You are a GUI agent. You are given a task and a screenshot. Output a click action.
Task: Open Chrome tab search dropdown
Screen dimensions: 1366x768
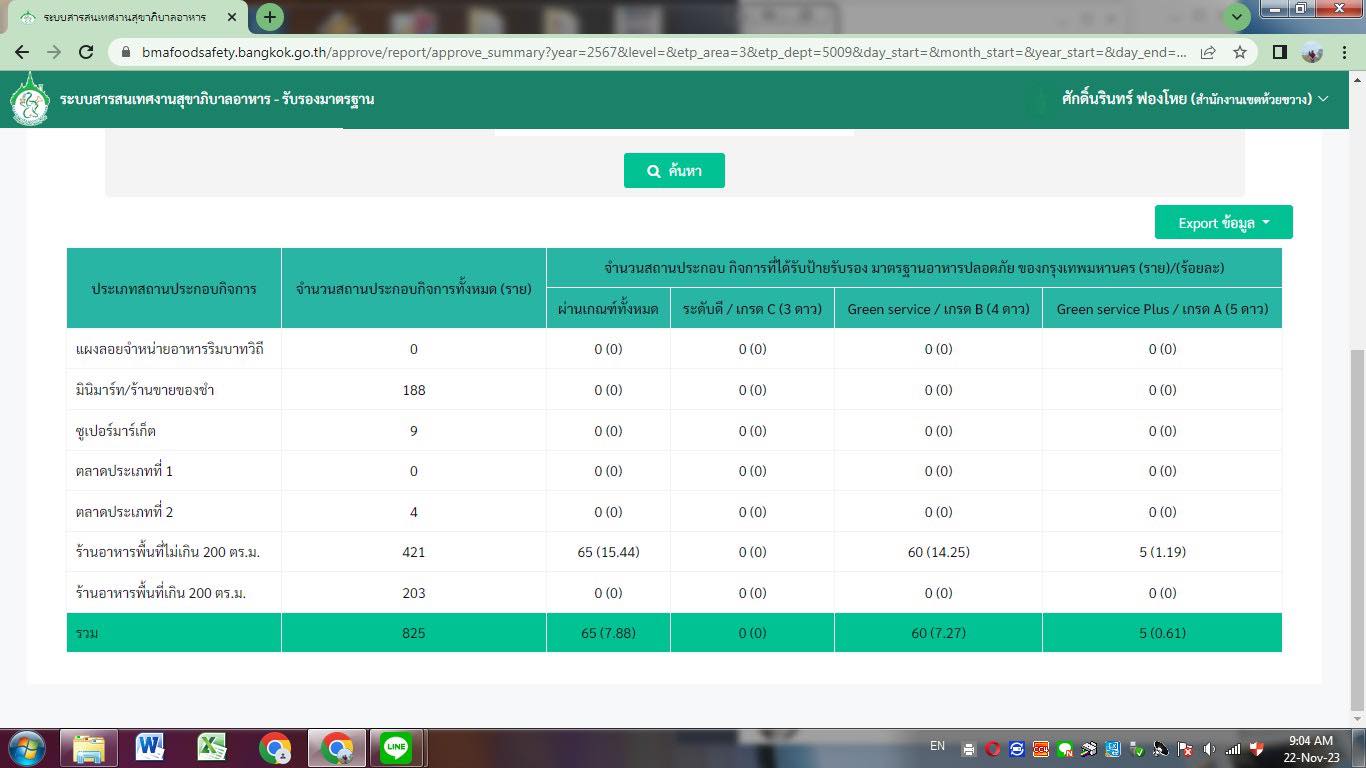click(1237, 17)
